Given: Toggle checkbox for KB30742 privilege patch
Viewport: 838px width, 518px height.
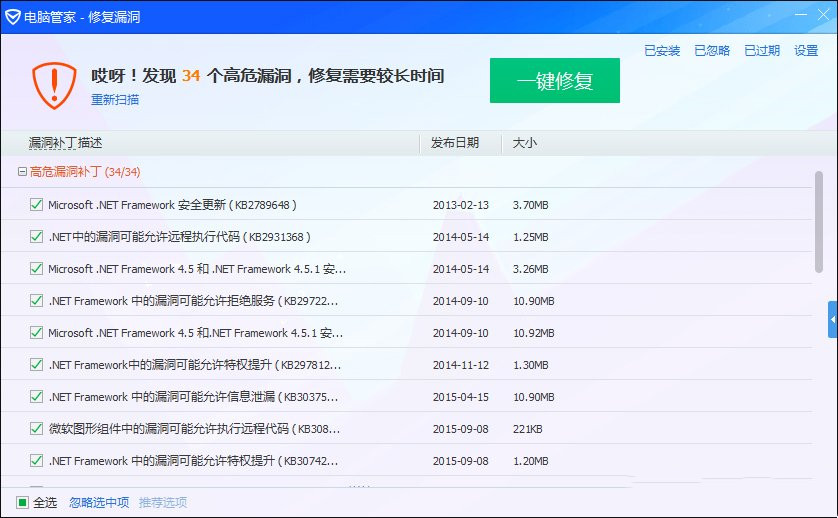Looking at the screenshot, I should (36, 460).
